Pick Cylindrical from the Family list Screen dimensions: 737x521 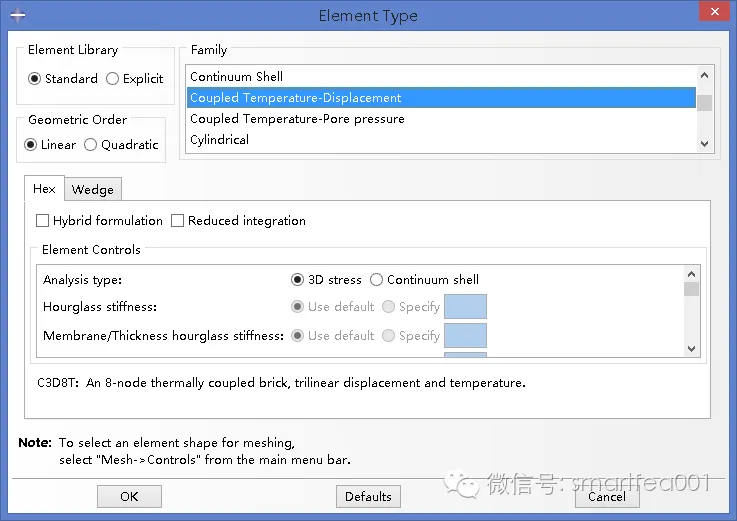tap(441, 140)
